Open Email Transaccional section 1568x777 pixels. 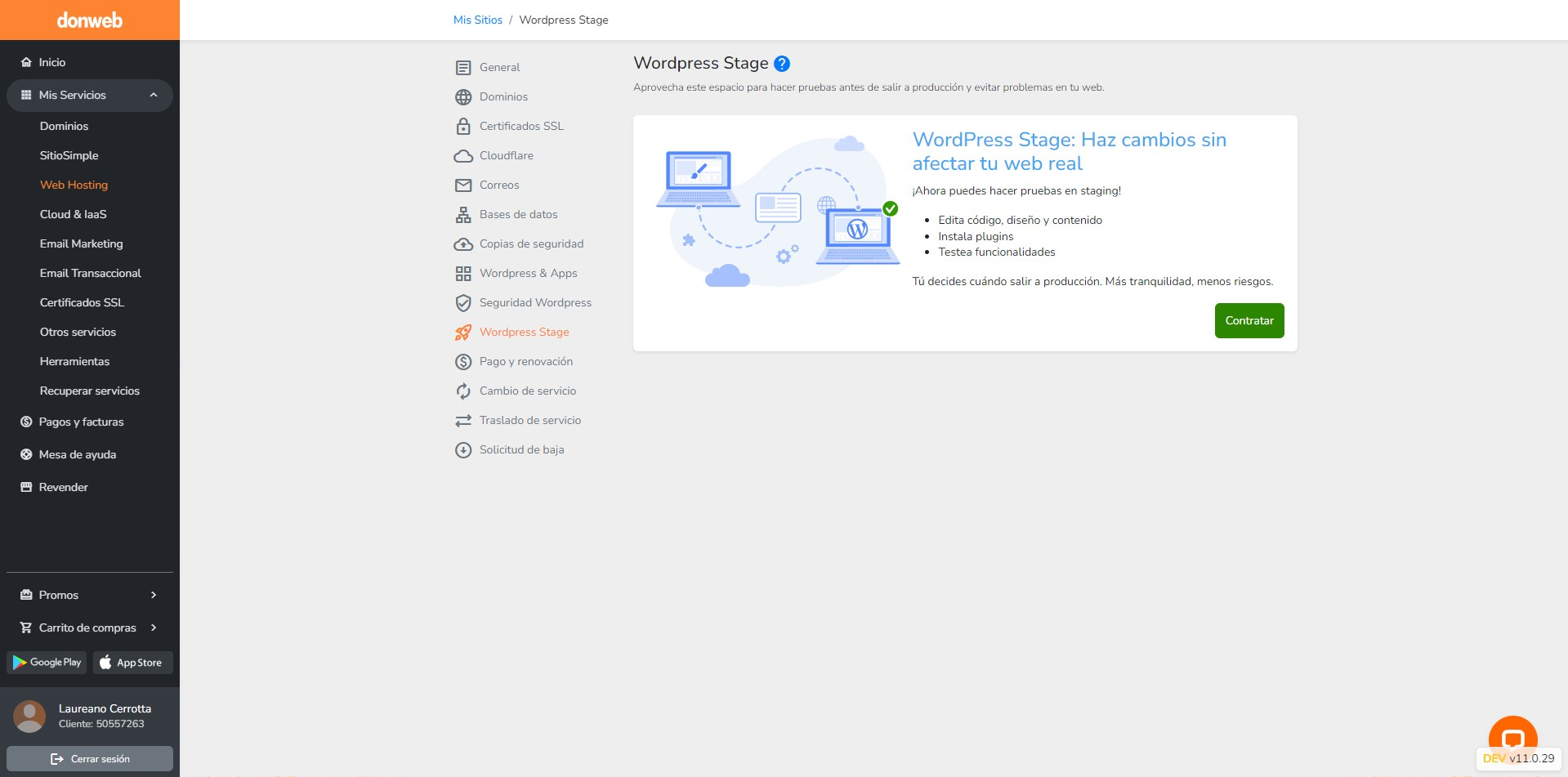point(90,273)
